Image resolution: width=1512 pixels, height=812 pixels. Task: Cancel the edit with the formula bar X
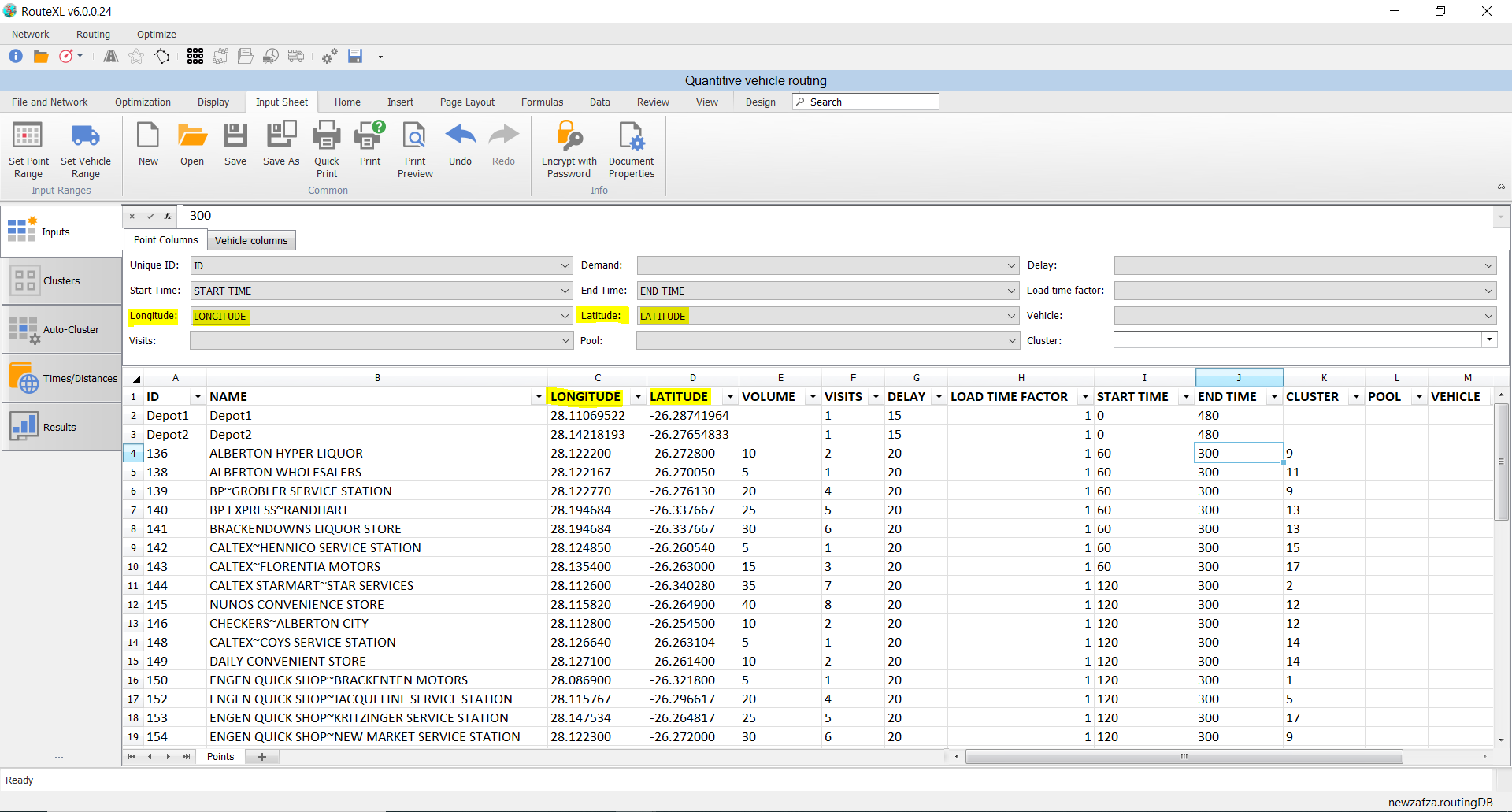click(132, 216)
